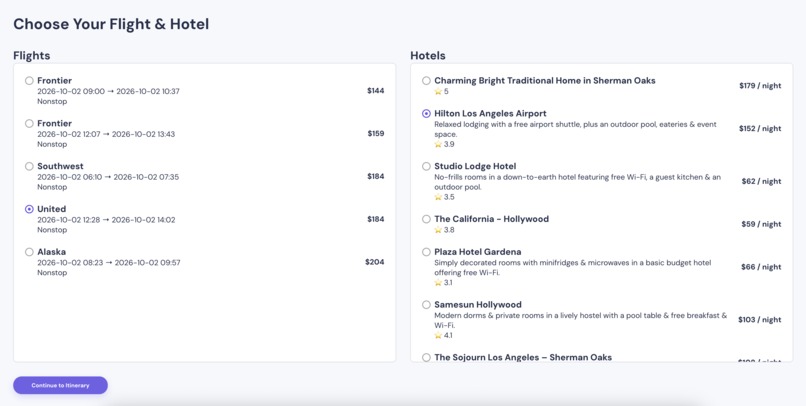Click the $159 flight price
806x406 pixels.
[x=376, y=134]
